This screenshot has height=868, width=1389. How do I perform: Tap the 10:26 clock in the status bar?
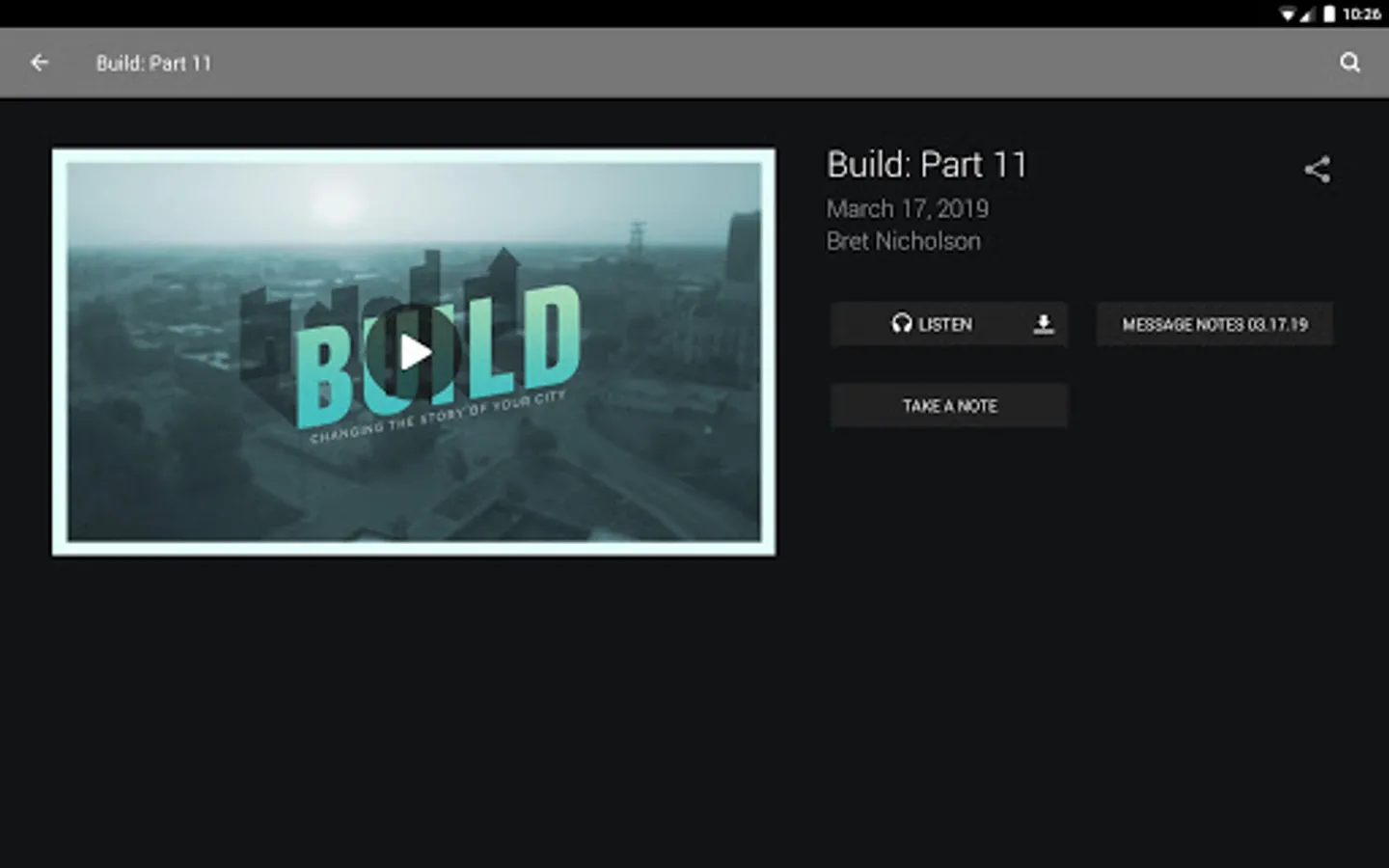pyautogui.click(x=1361, y=14)
